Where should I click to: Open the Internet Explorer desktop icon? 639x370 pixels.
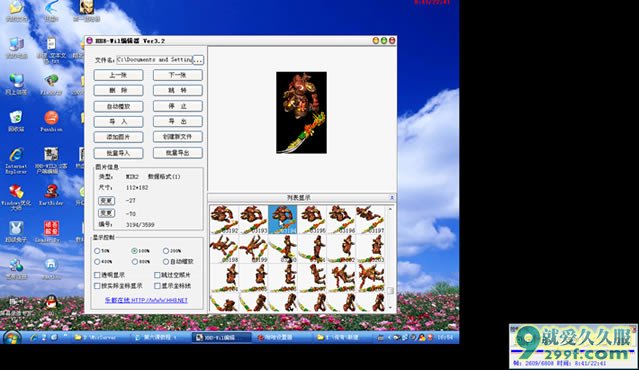click(x=16, y=155)
